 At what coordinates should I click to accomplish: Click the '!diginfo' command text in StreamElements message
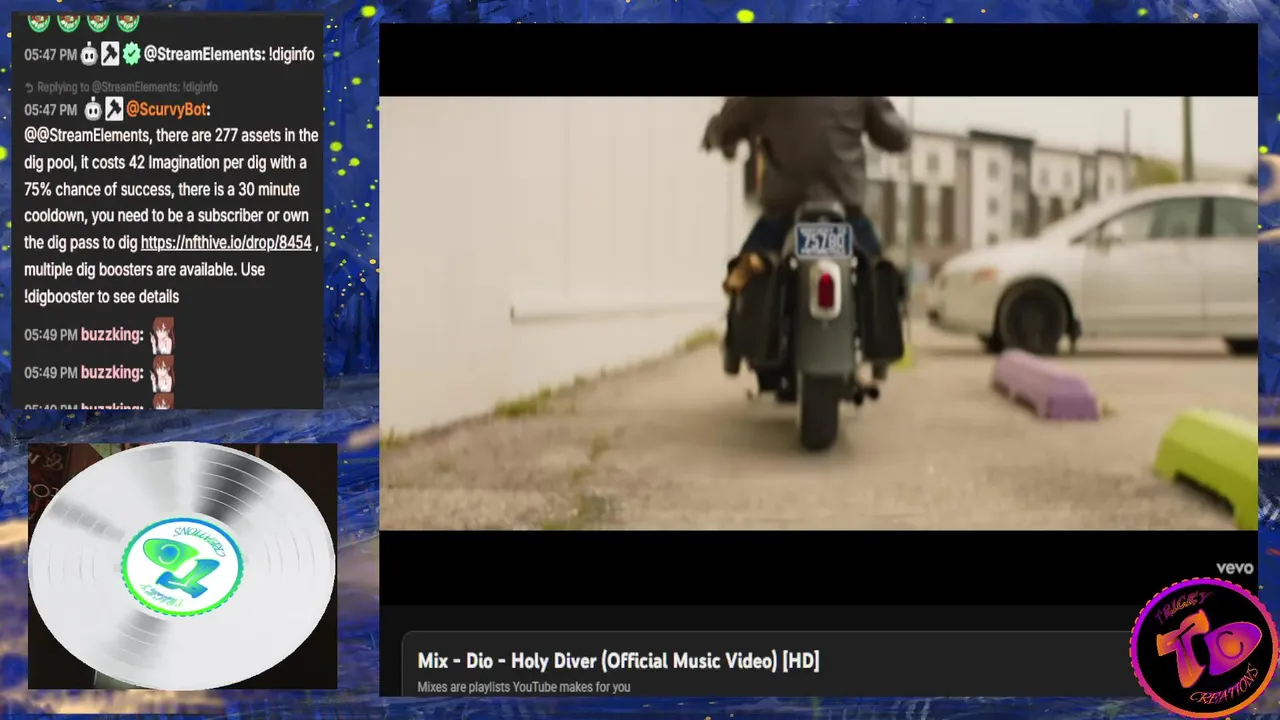point(291,55)
